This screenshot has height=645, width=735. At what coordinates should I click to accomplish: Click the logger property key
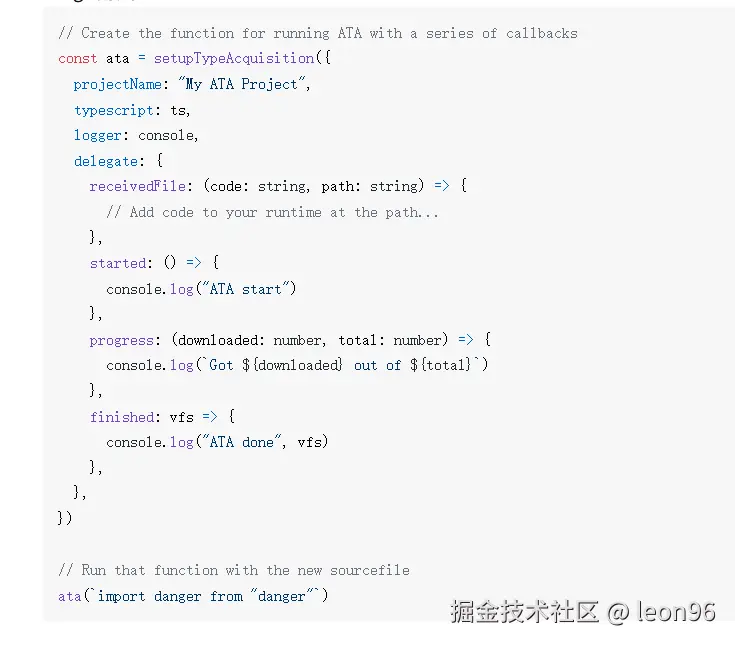[98, 135]
